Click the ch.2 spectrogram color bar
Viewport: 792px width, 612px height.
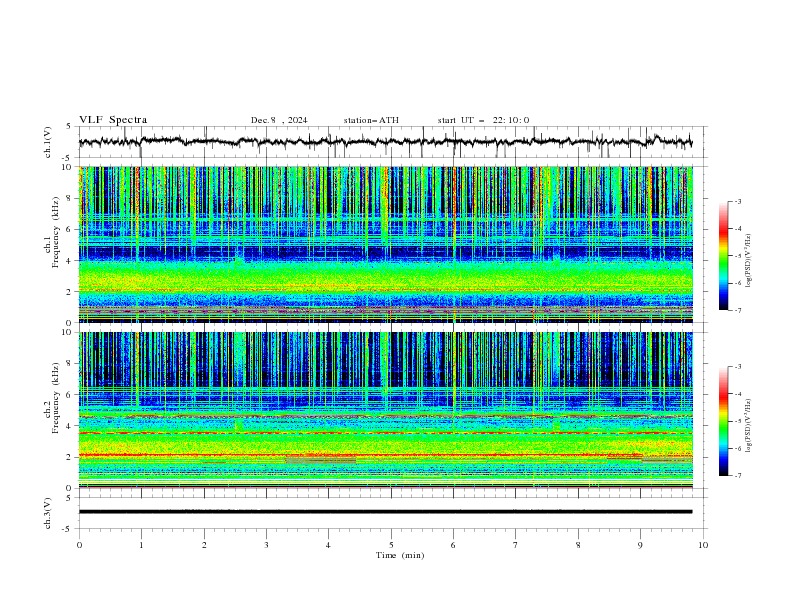point(724,421)
